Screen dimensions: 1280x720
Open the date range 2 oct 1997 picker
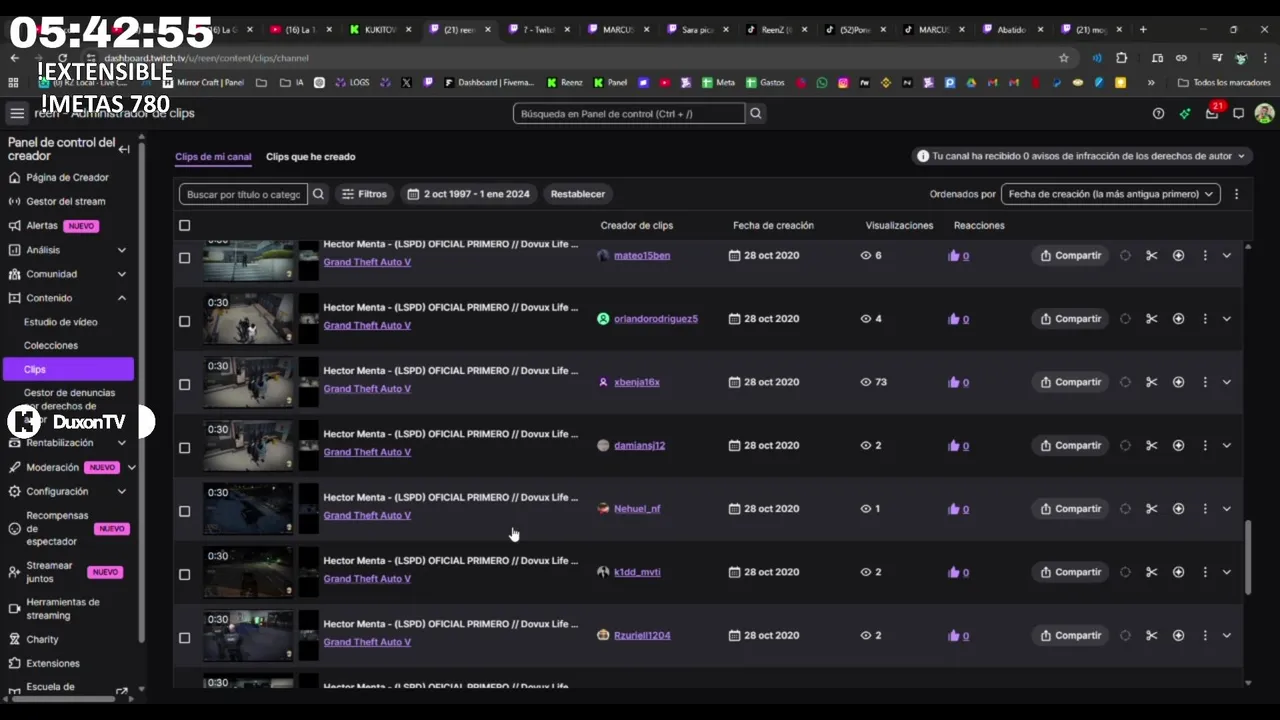coord(469,194)
